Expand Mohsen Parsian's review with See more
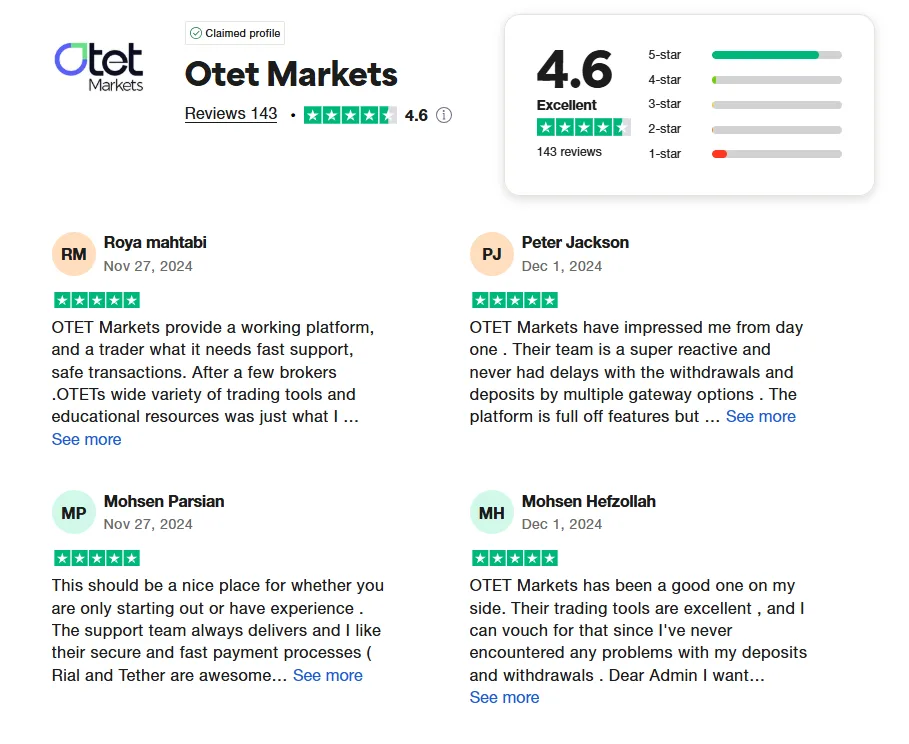The image size is (909, 744). click(328, 675)
